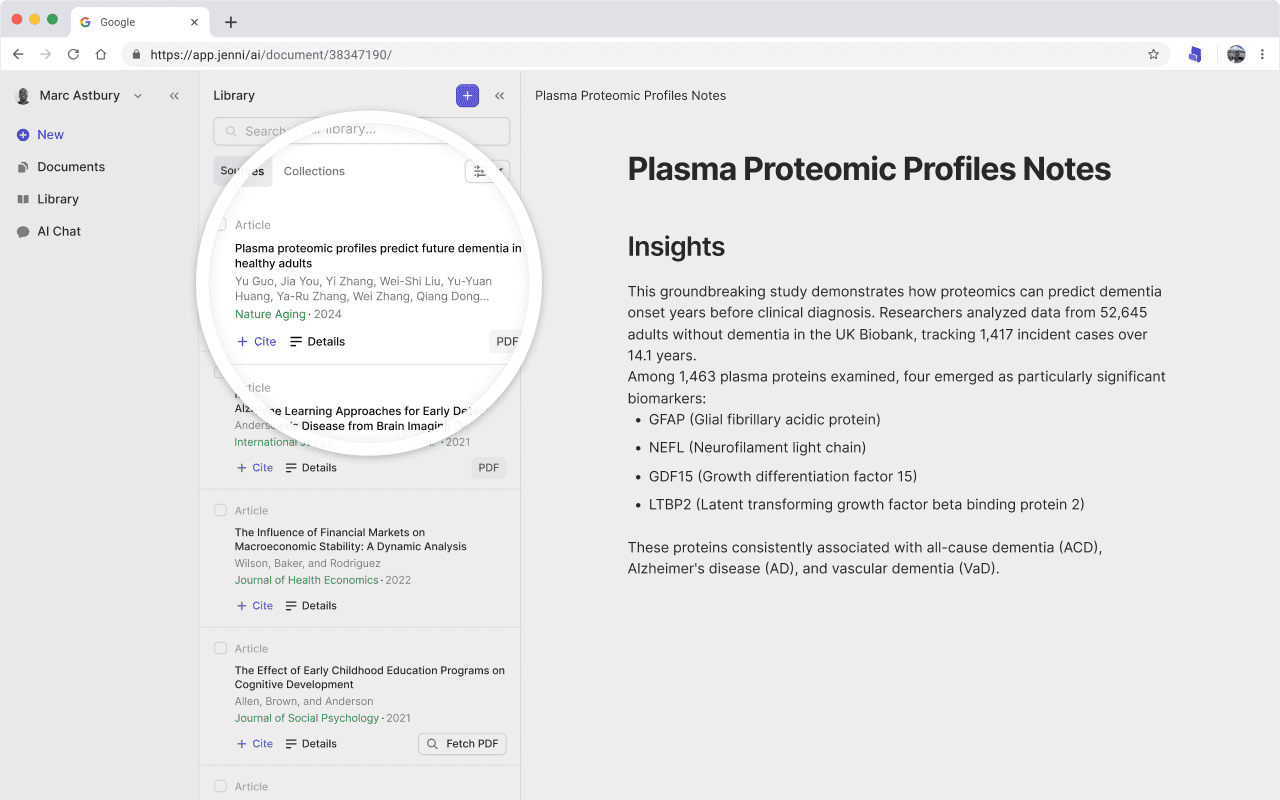Expand the Marc Astbury account dropdown
The image size is (1280, 800).
coord(138,96)
